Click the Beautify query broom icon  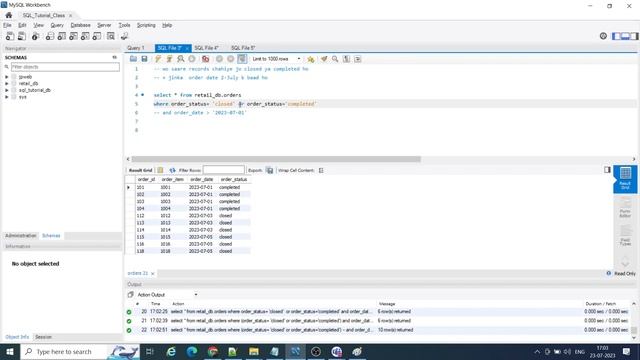tap(324, 59)
